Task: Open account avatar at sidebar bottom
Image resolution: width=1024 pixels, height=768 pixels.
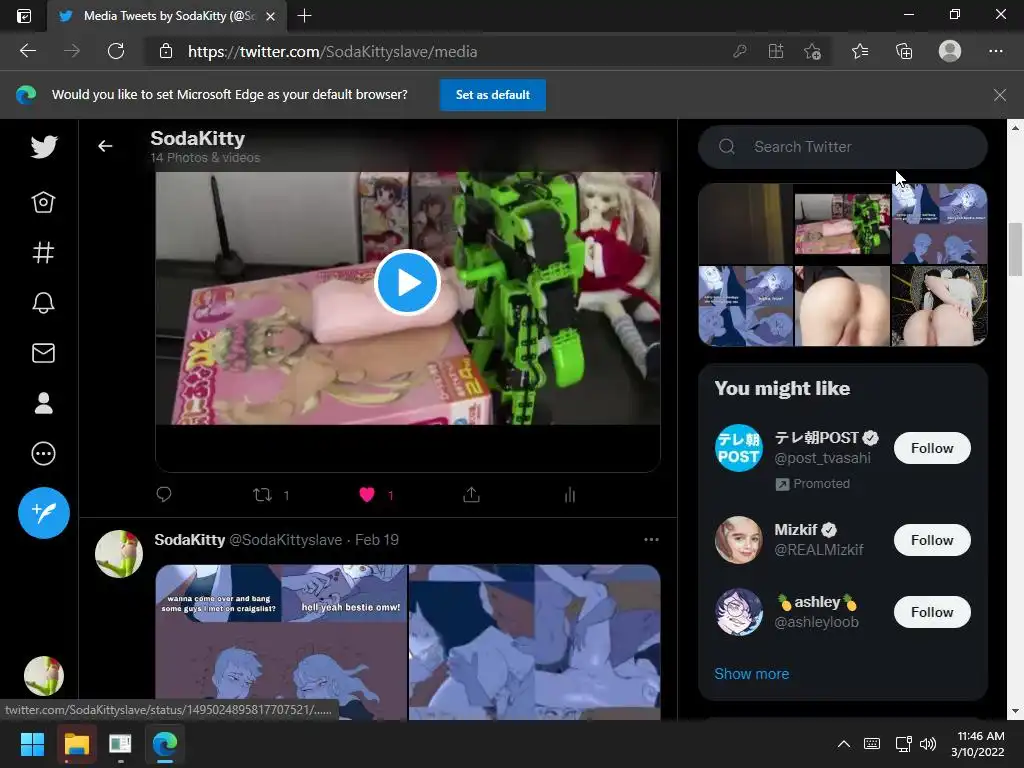Action: [44, 676]
